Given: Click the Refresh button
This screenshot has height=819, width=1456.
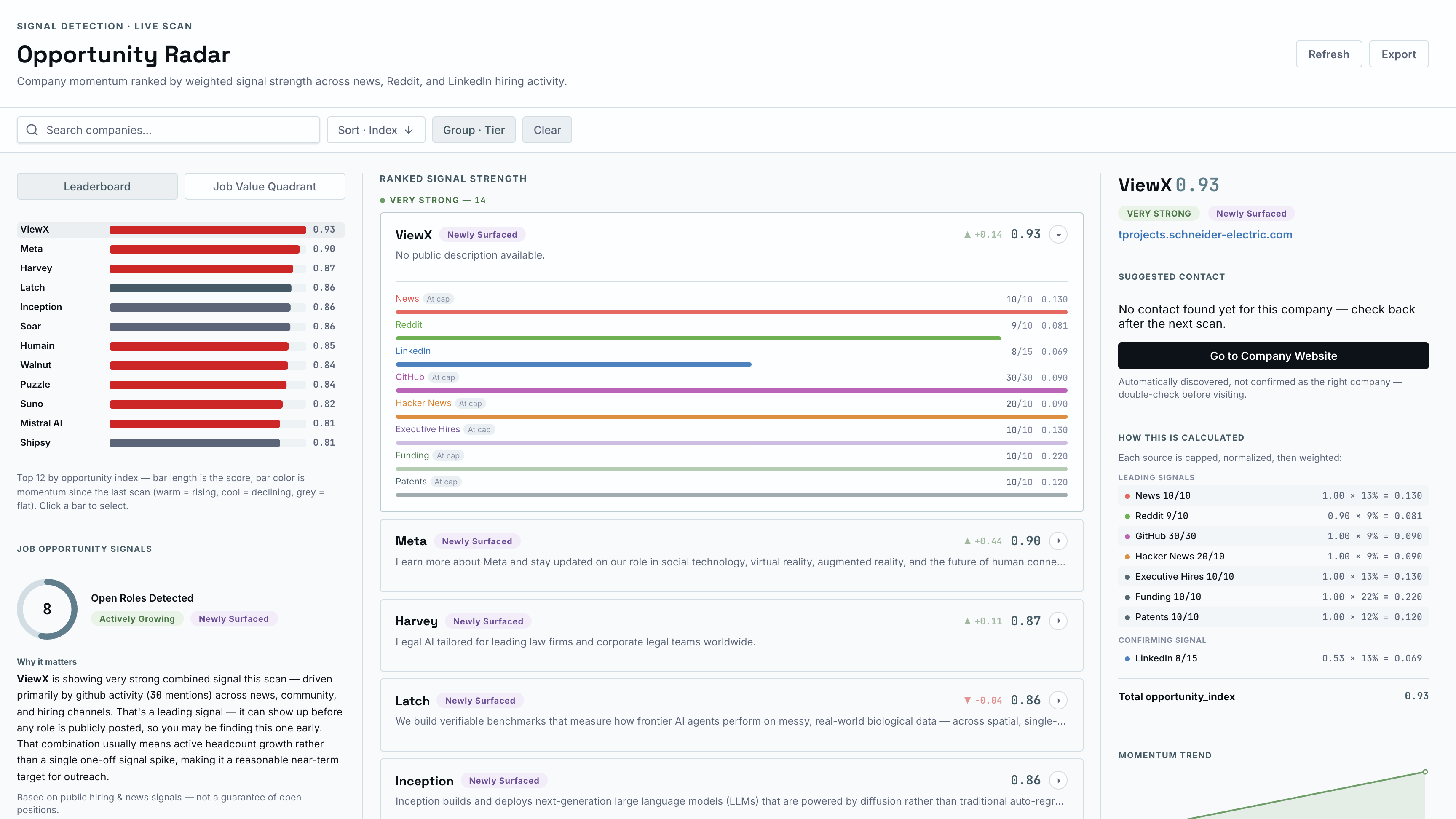Looking at the screenshot, I should click(x=1329, y=54).
